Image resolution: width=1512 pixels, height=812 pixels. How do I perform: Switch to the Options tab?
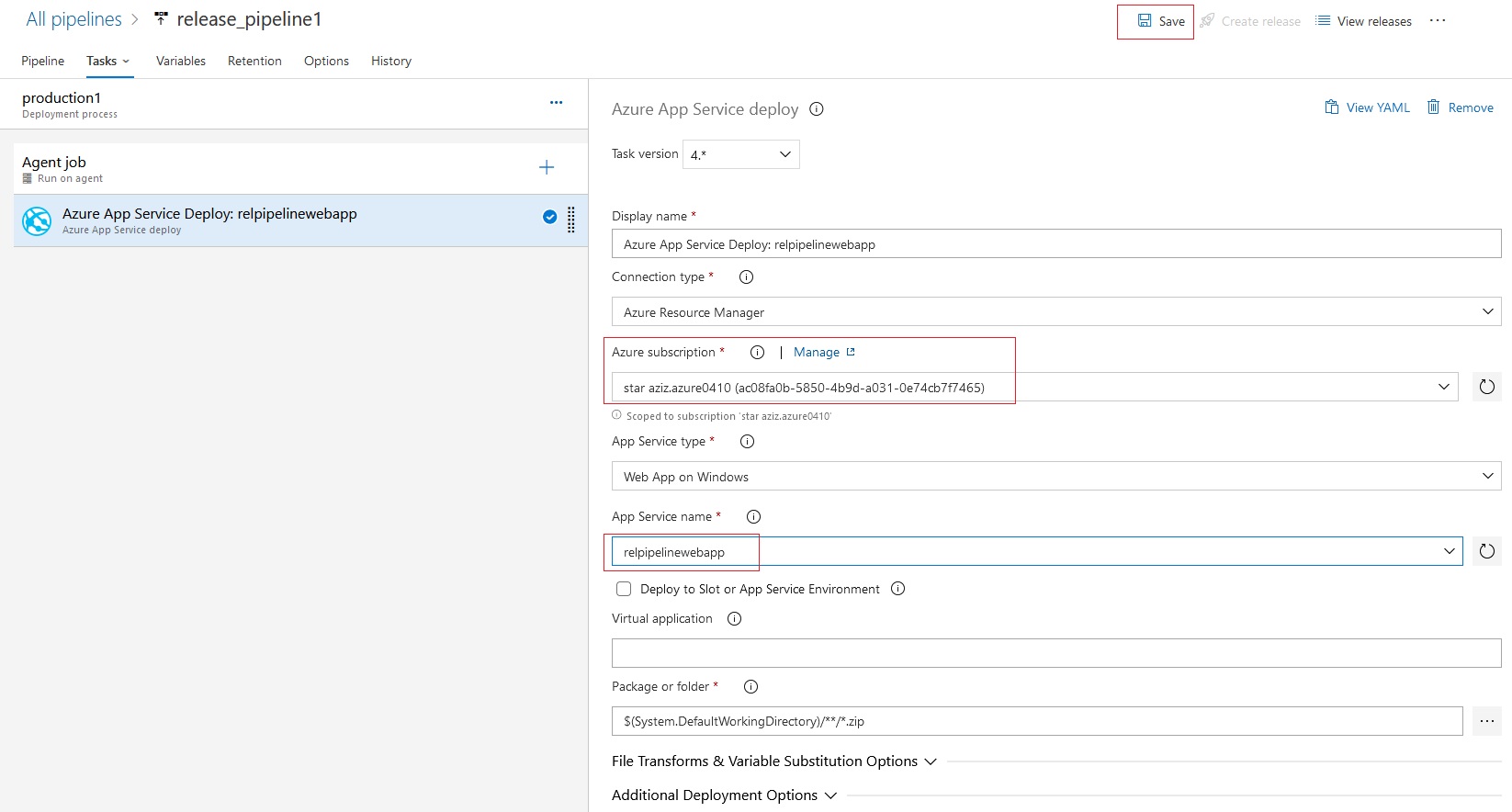[x=326, y=61]
